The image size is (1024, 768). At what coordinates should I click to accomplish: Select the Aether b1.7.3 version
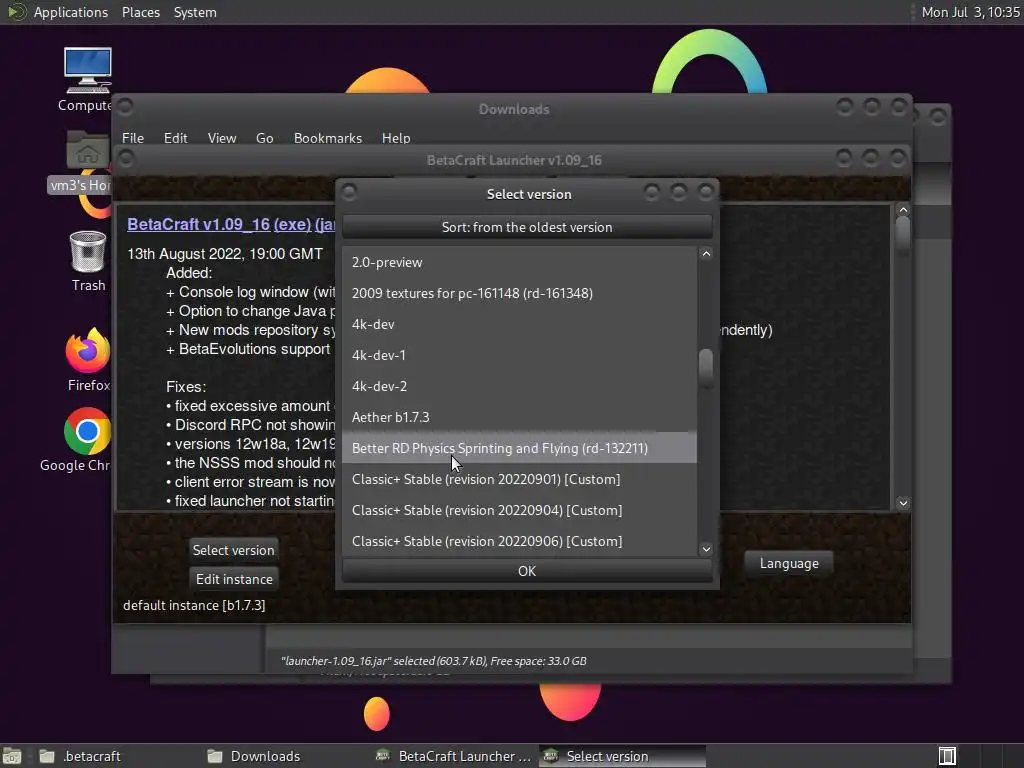point(519,417)
